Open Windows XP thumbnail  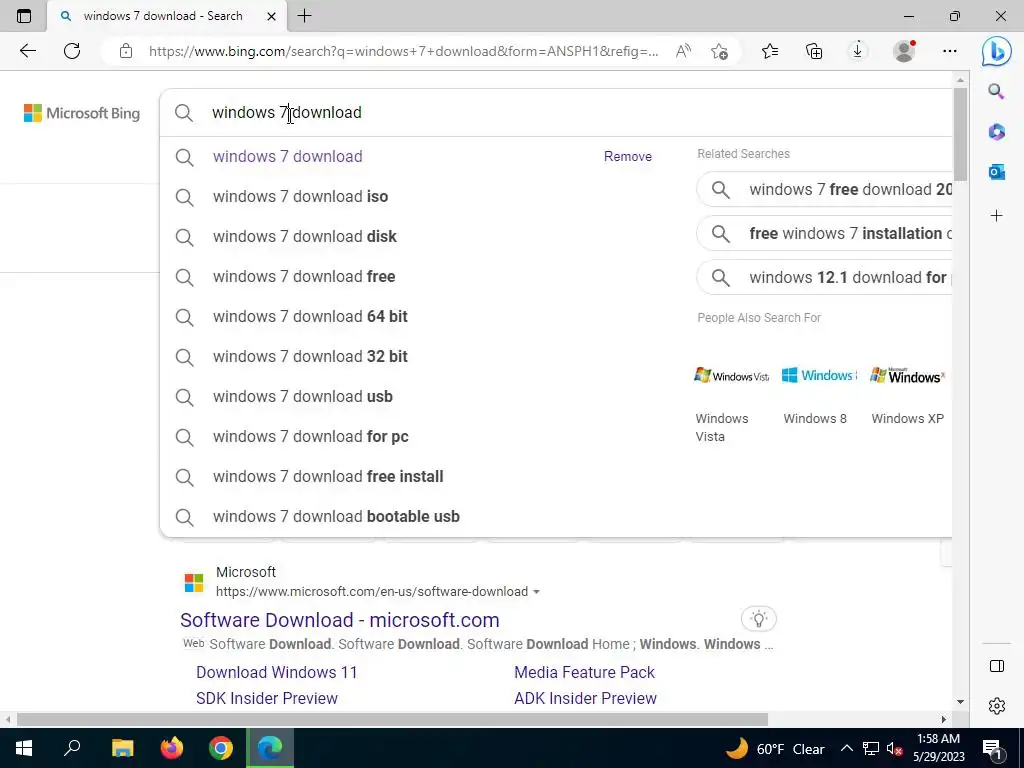click(907, 376)
